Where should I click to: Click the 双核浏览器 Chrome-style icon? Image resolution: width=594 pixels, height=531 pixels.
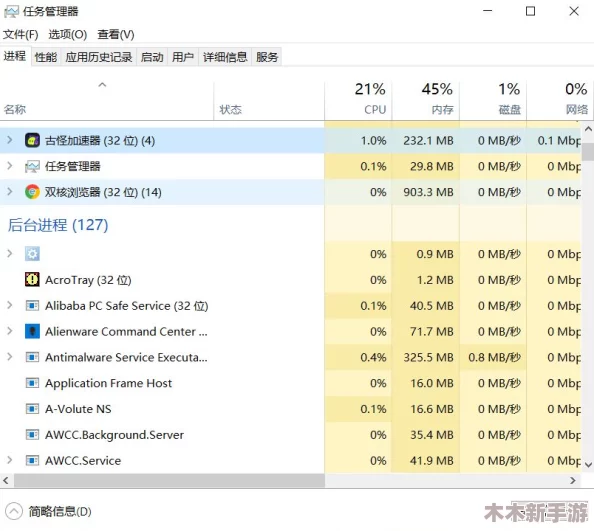click(x=32, y=192)
